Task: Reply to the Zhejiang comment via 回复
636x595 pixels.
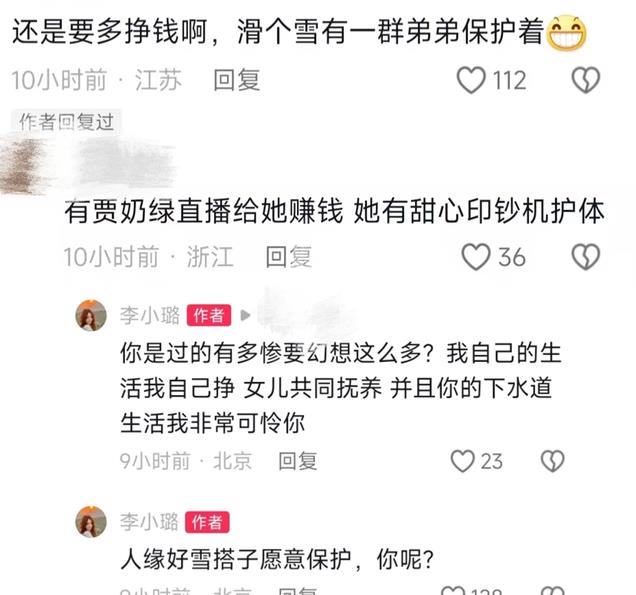Action: [x=289, y=257]
